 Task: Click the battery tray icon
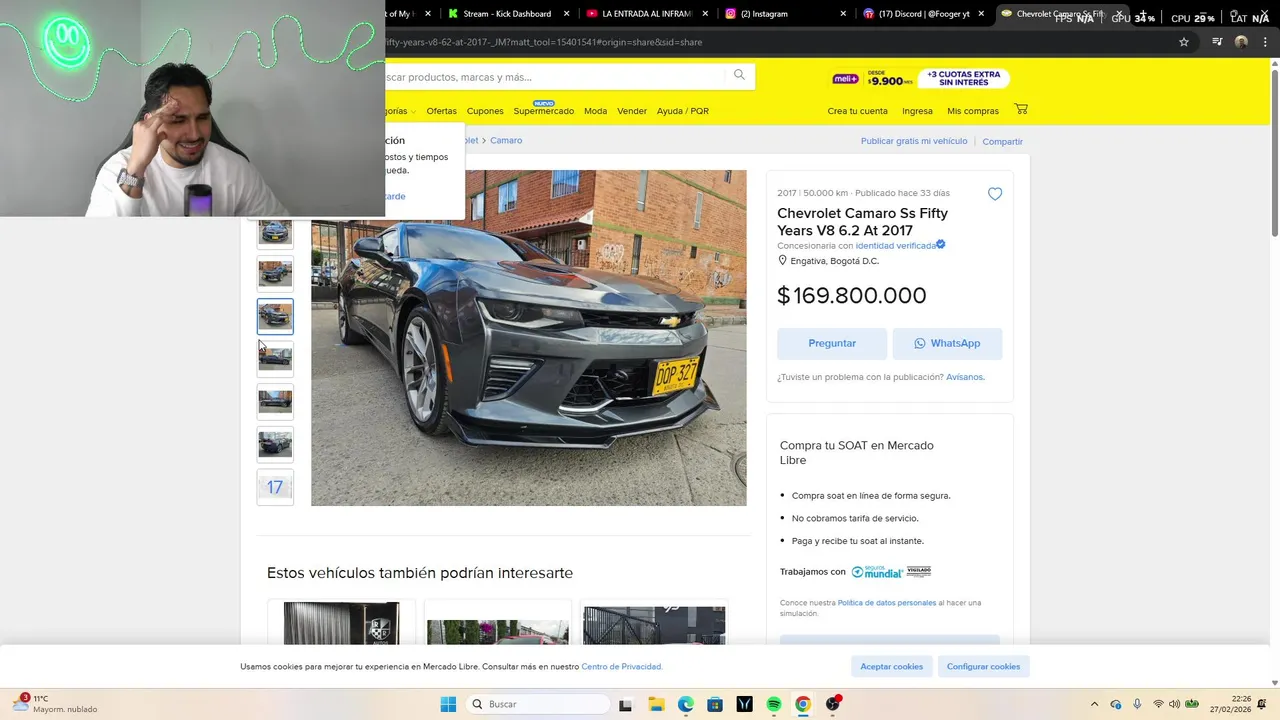tap(1192, 704)
